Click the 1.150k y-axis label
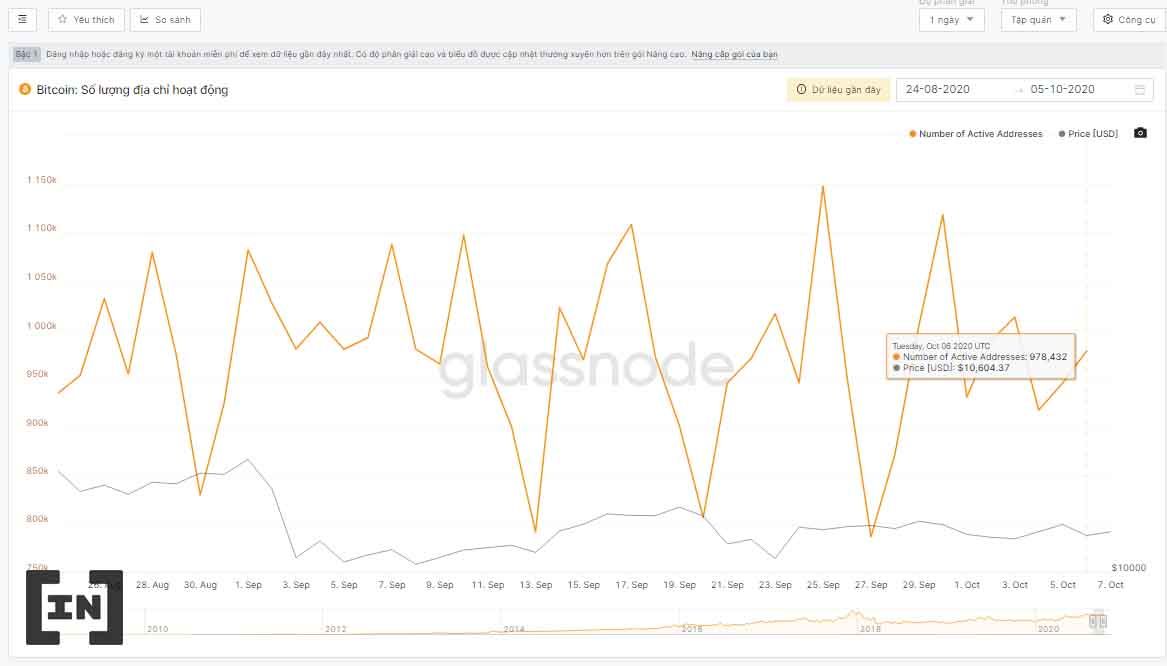Viewport: 1167px width, 666px height. pos(42,180)
